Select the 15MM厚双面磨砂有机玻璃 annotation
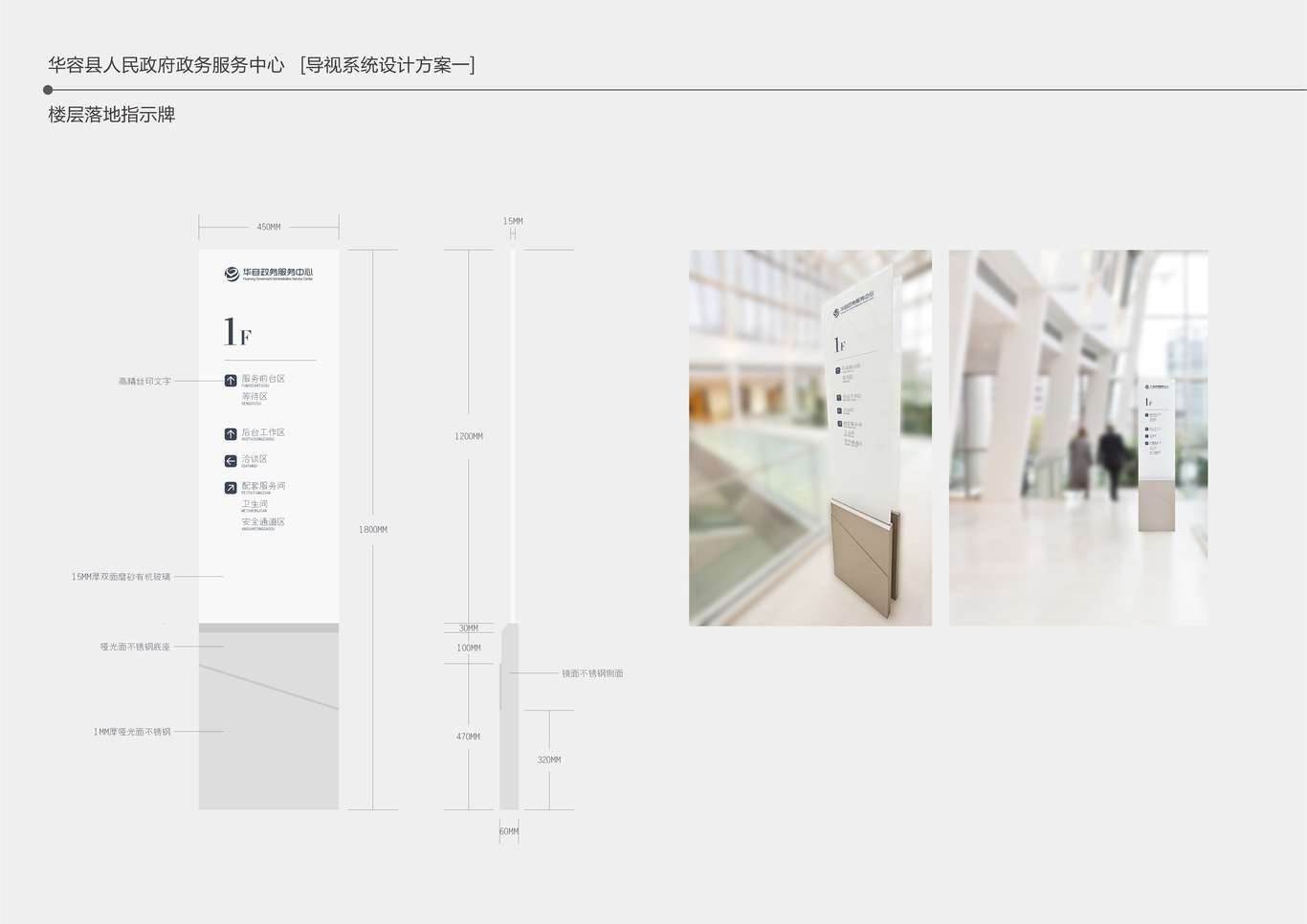Screen dimensions: 1307x924 coord(121,577)
